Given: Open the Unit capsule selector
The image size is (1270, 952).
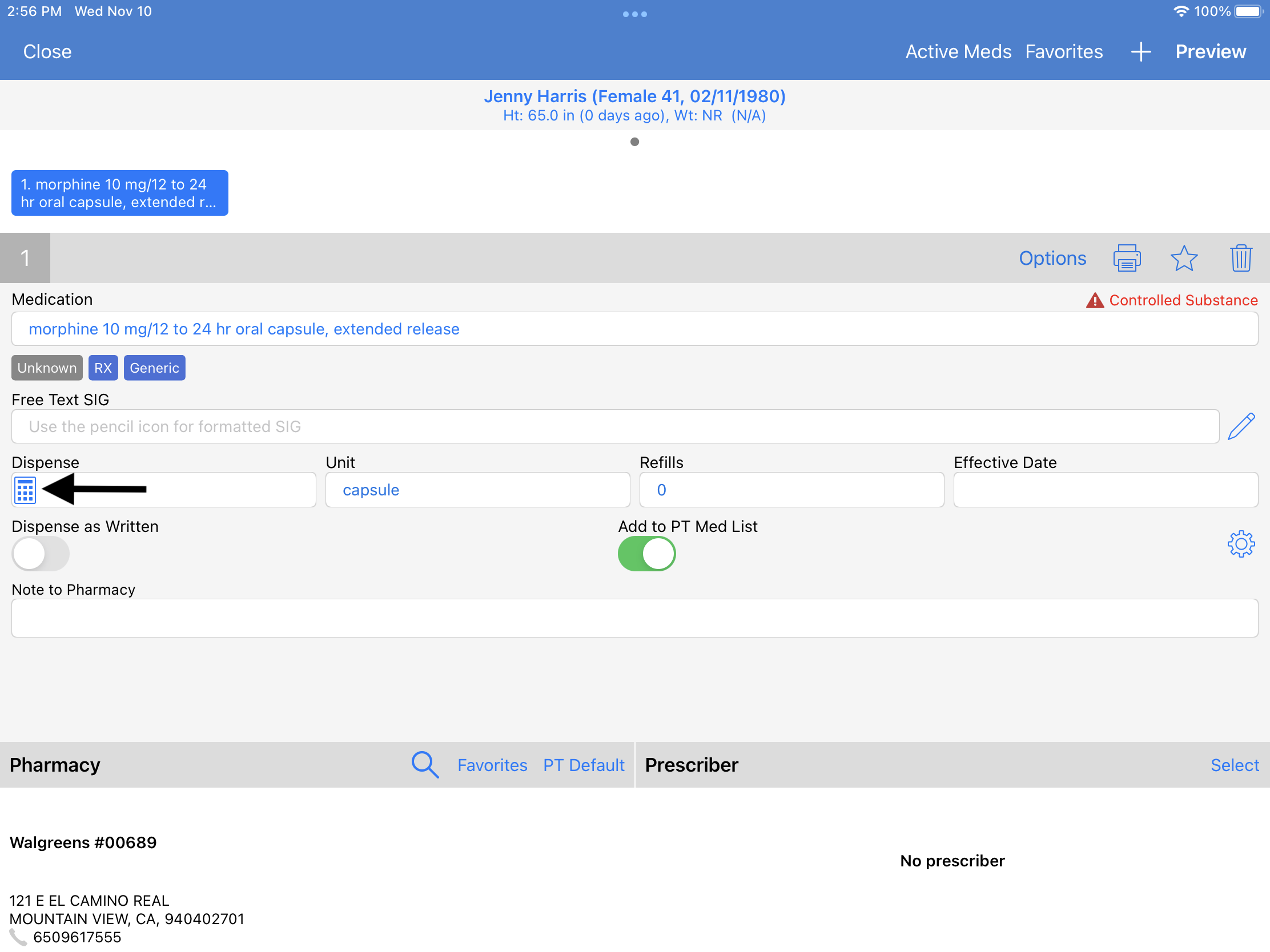Looking at the screenshot, I should click(477, 490).
